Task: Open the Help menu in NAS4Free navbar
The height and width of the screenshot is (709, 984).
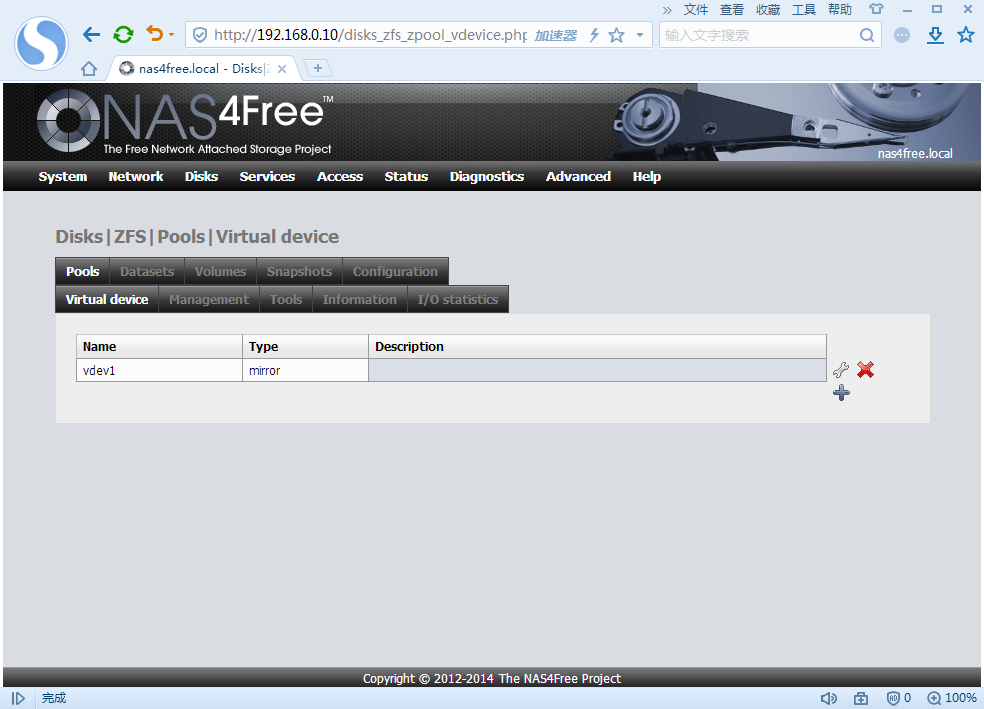Action: tap(646, 176)
